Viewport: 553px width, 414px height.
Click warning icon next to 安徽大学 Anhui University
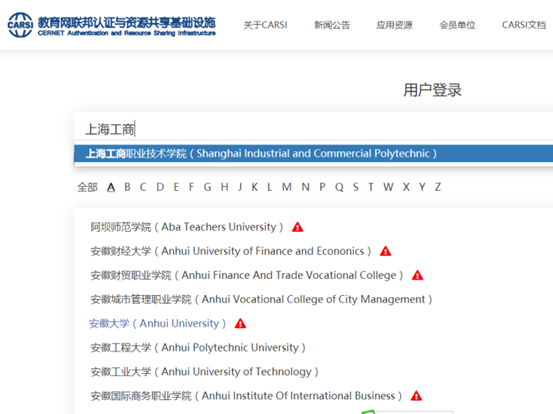tap(241, 323)
